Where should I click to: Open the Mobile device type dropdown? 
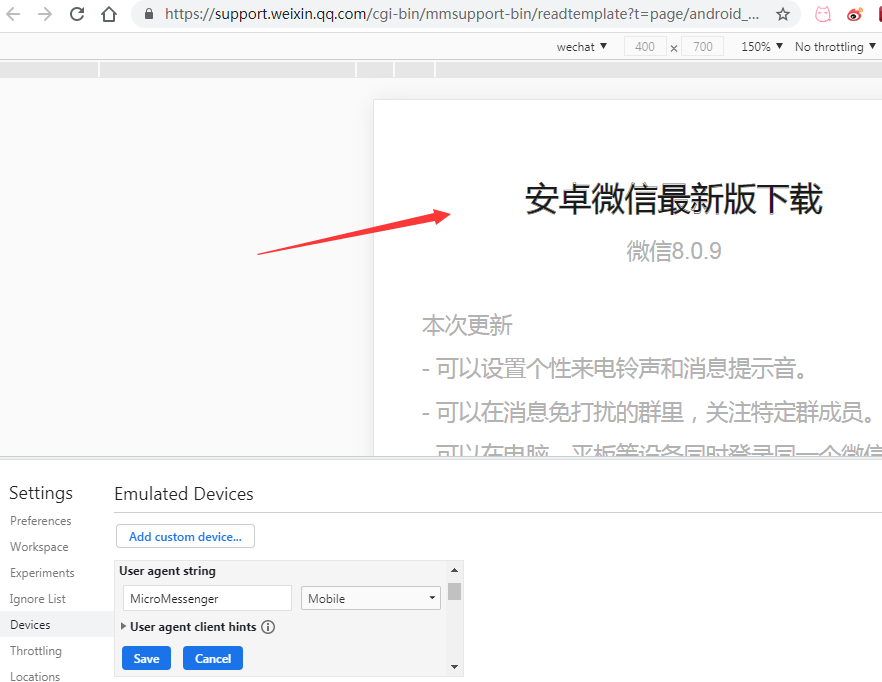(x=371, y=598)
